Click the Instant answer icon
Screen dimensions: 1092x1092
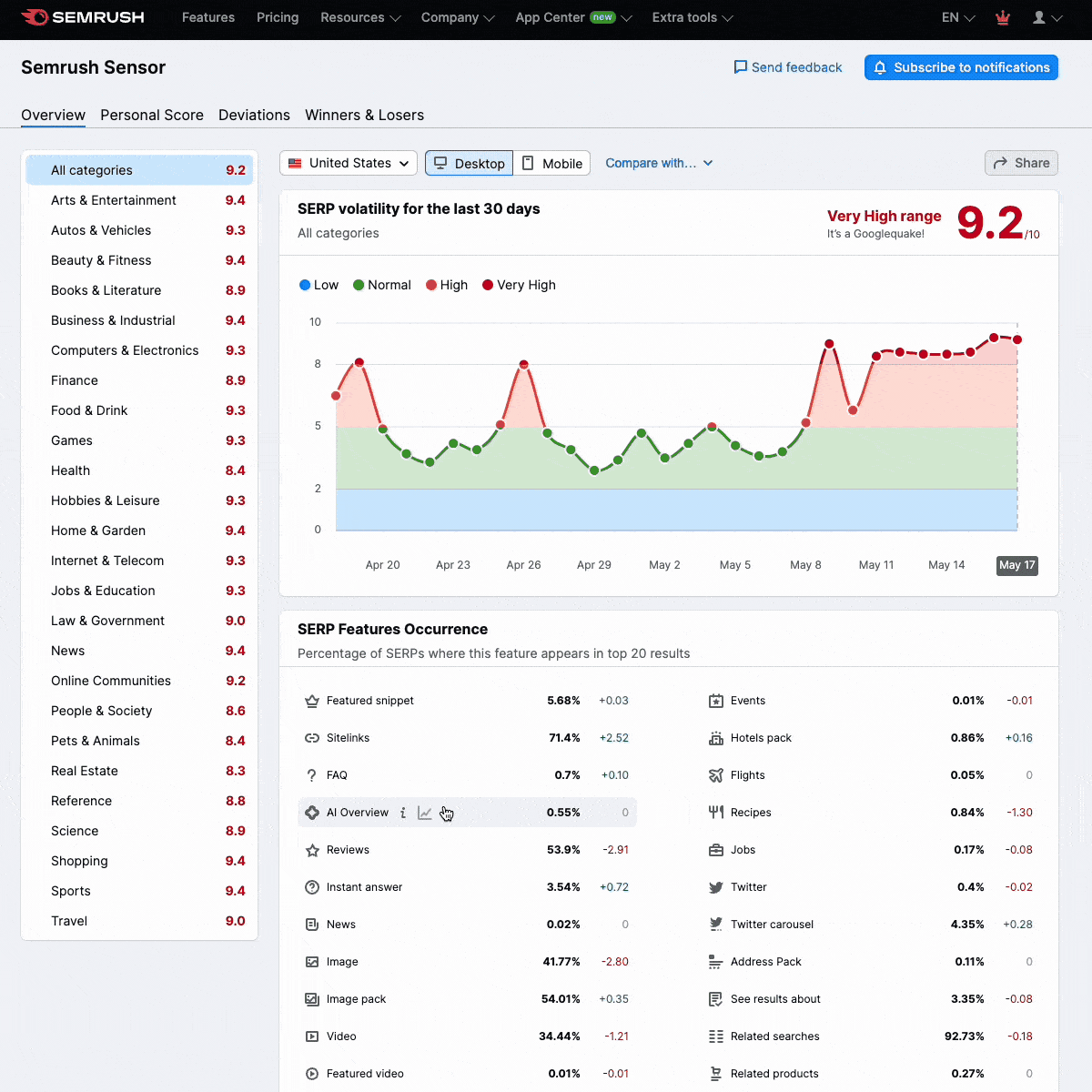[312, 887]
